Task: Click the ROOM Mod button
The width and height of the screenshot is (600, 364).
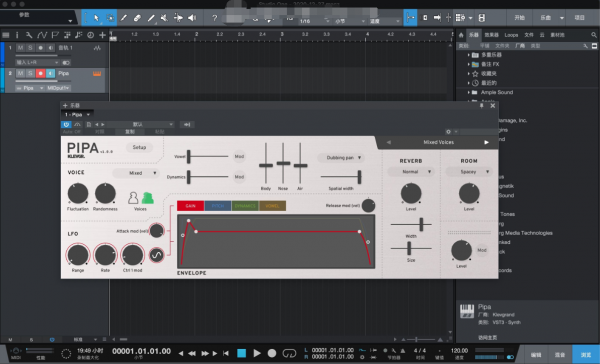Action: (481, 250)
